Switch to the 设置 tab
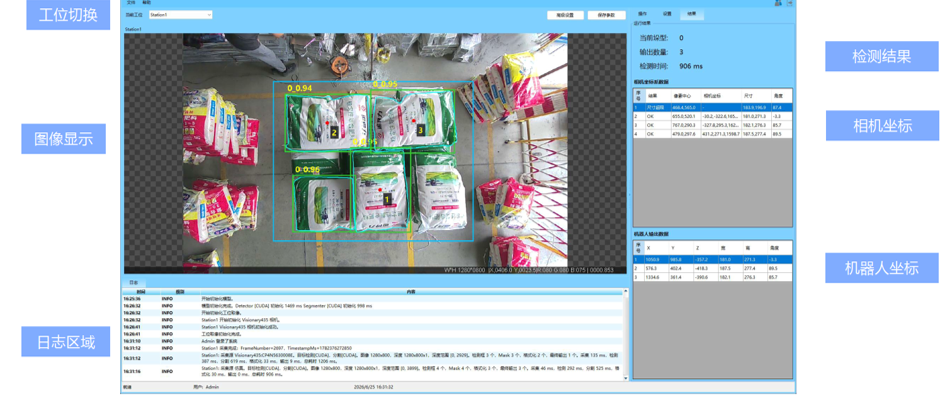945x397 pixels. [667, 13]
